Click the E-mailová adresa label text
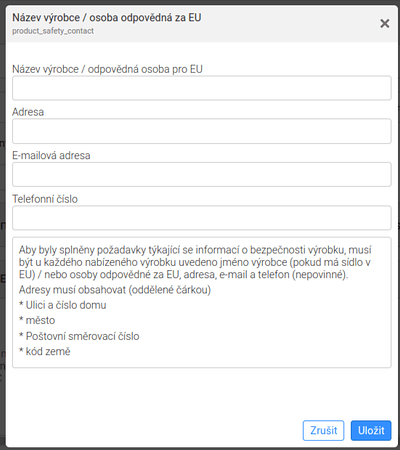This screenshot has width=400, height=450. click(x=51, y=155)
